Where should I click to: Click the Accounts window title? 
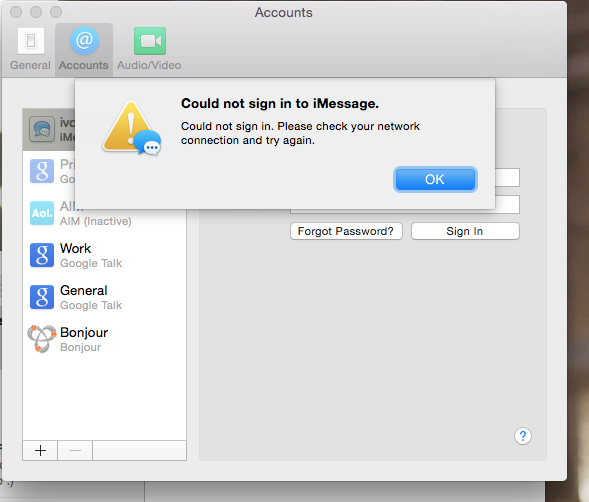point(284,12)
